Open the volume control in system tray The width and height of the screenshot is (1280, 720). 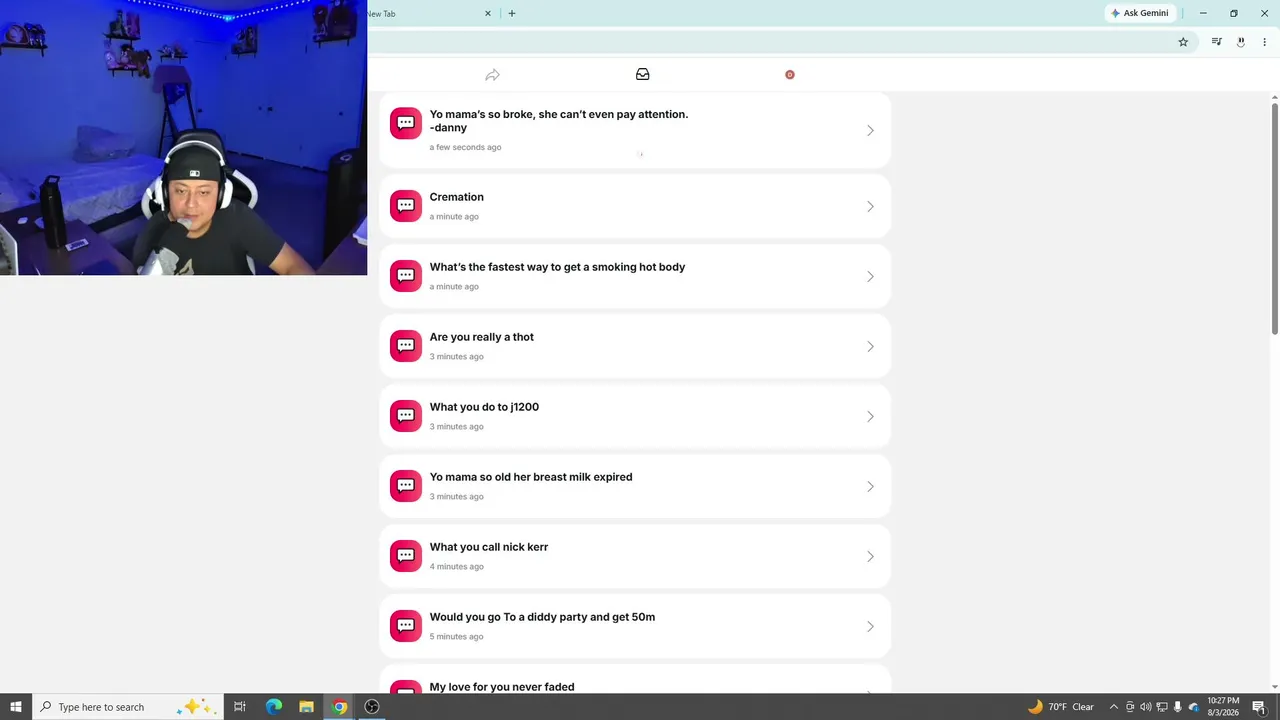(x=1146, y=707)
